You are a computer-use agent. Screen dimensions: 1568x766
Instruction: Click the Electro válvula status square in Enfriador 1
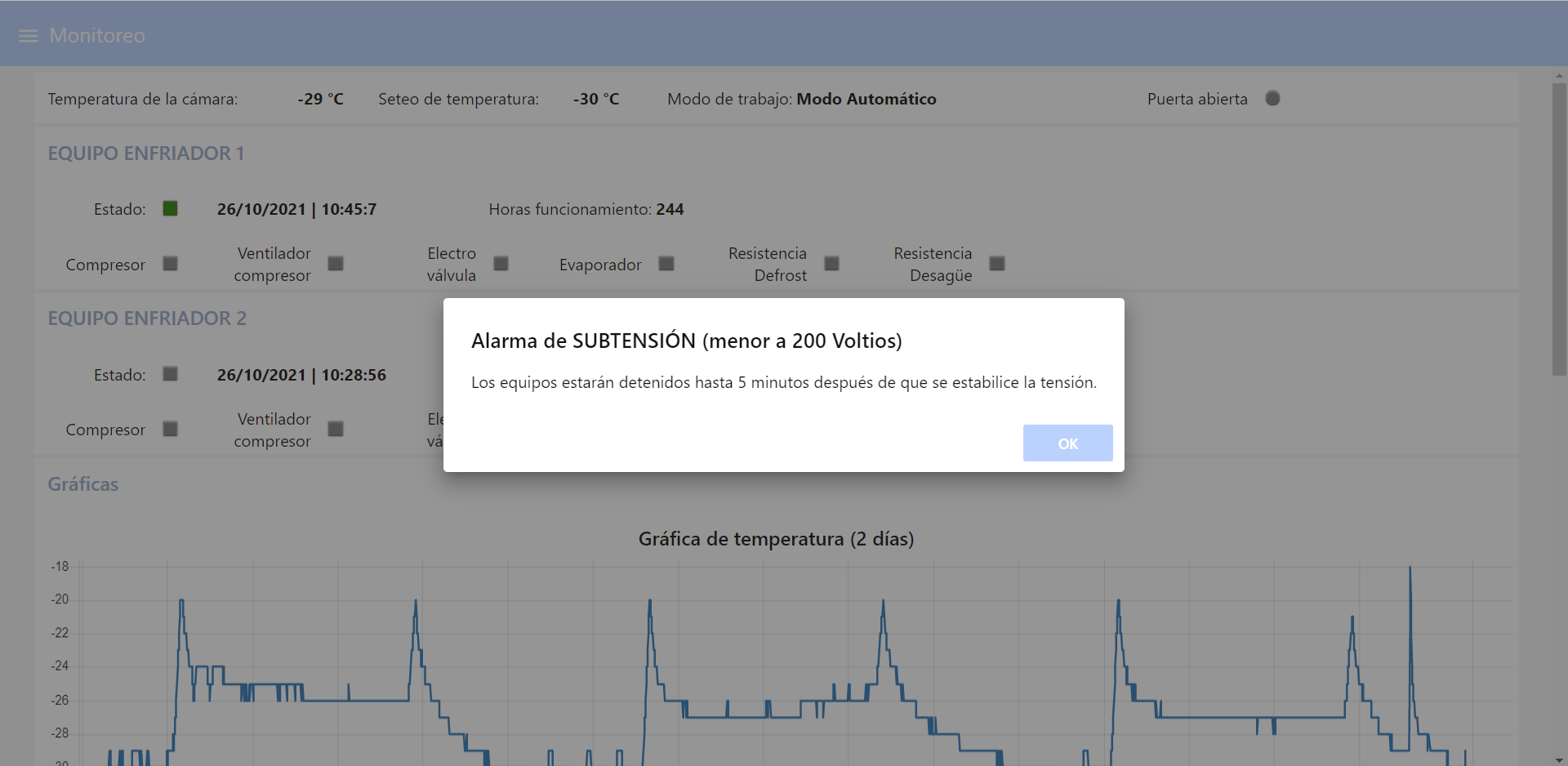(x=501, y=264)
